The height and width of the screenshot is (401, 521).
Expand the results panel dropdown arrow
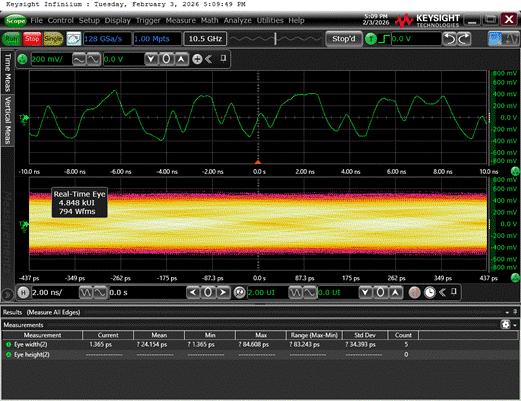[507, 312]
